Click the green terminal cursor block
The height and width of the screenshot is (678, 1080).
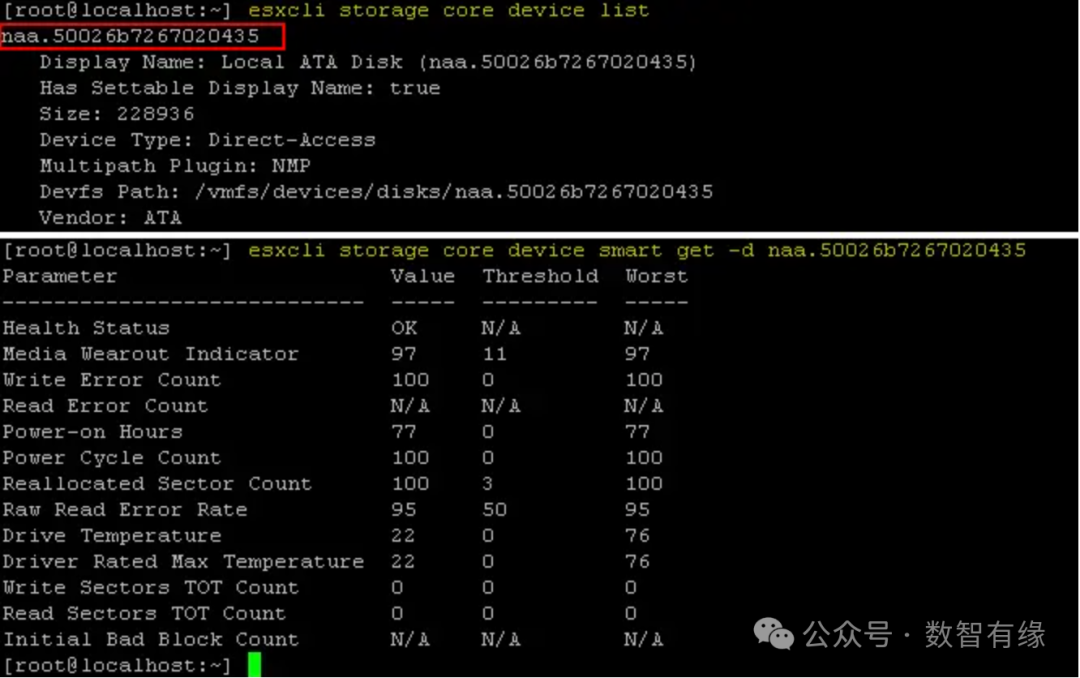point(254,665)
